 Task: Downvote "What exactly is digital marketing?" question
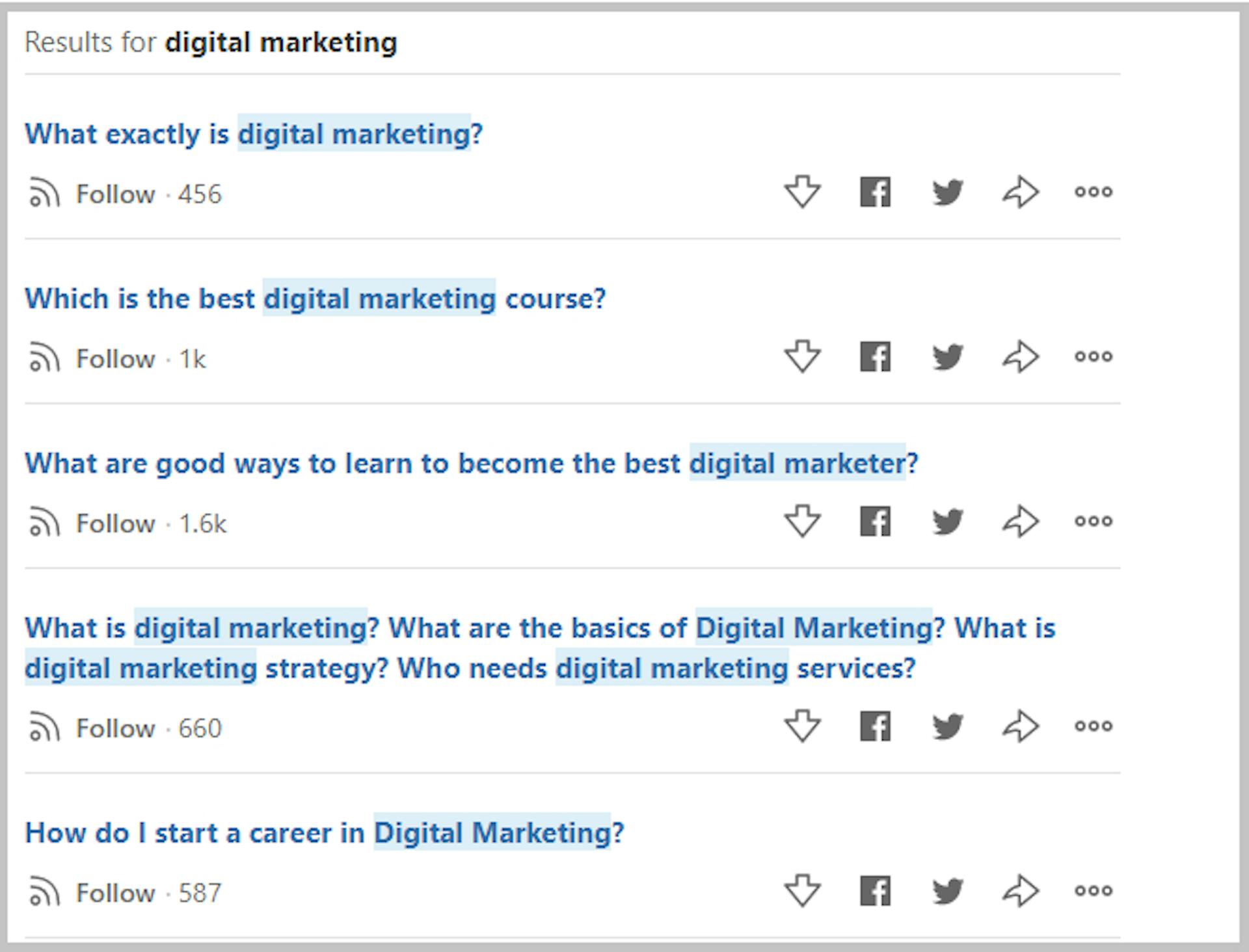click(802, 192)
